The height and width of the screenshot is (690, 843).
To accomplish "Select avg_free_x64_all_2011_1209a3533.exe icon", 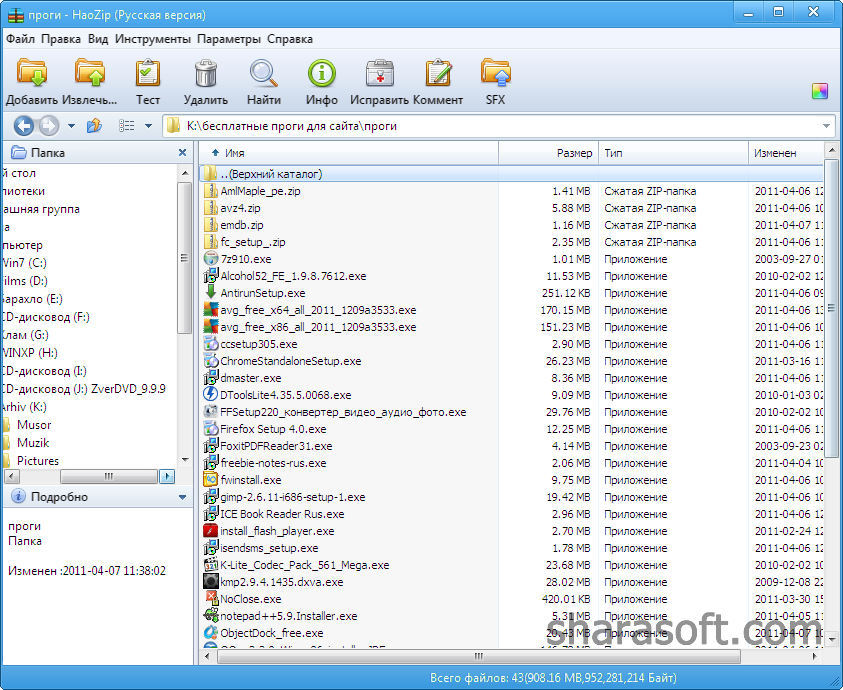I will (x=211, y=310).
